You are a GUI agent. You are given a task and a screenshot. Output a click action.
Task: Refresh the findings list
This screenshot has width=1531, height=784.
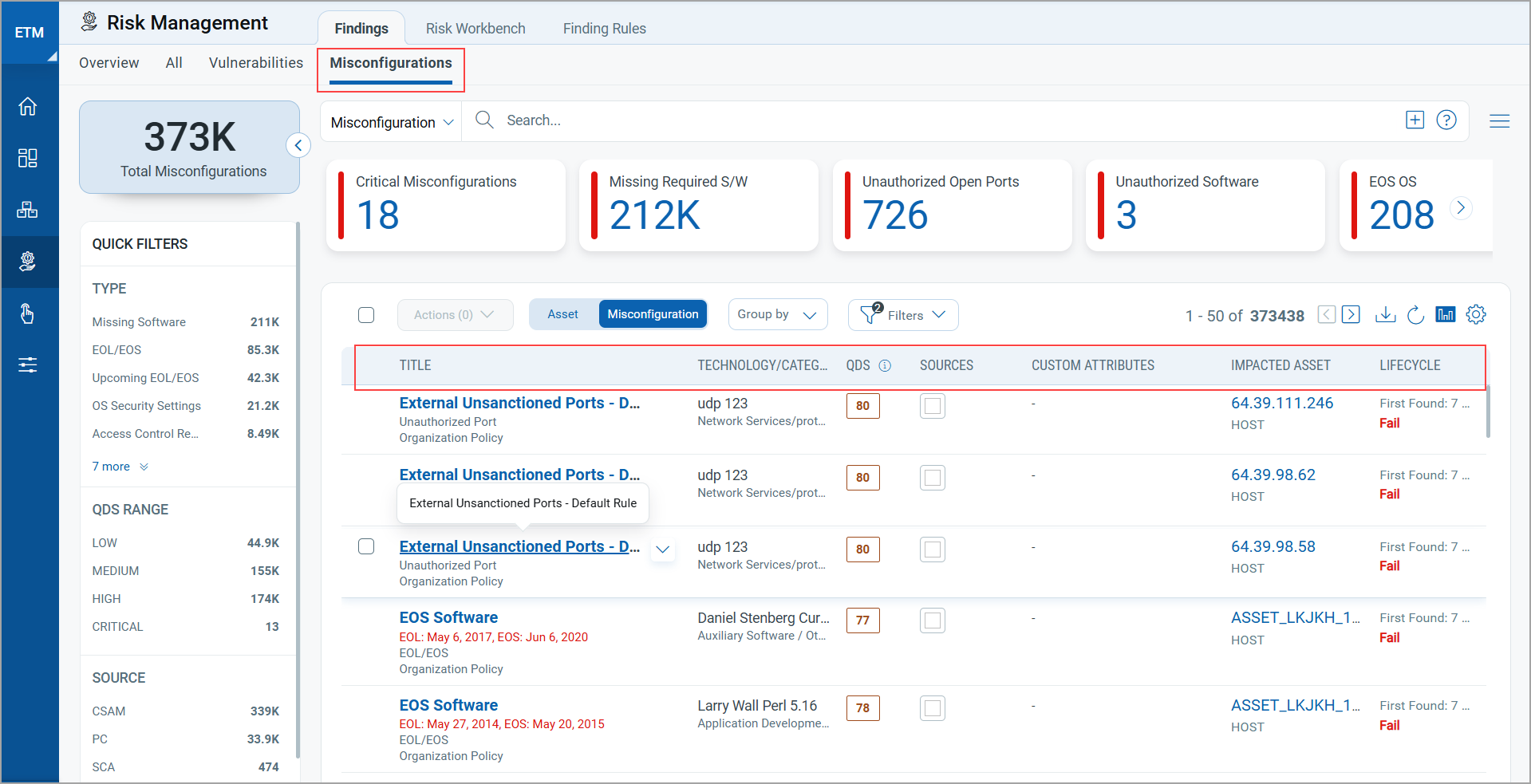pos(1415,315)
